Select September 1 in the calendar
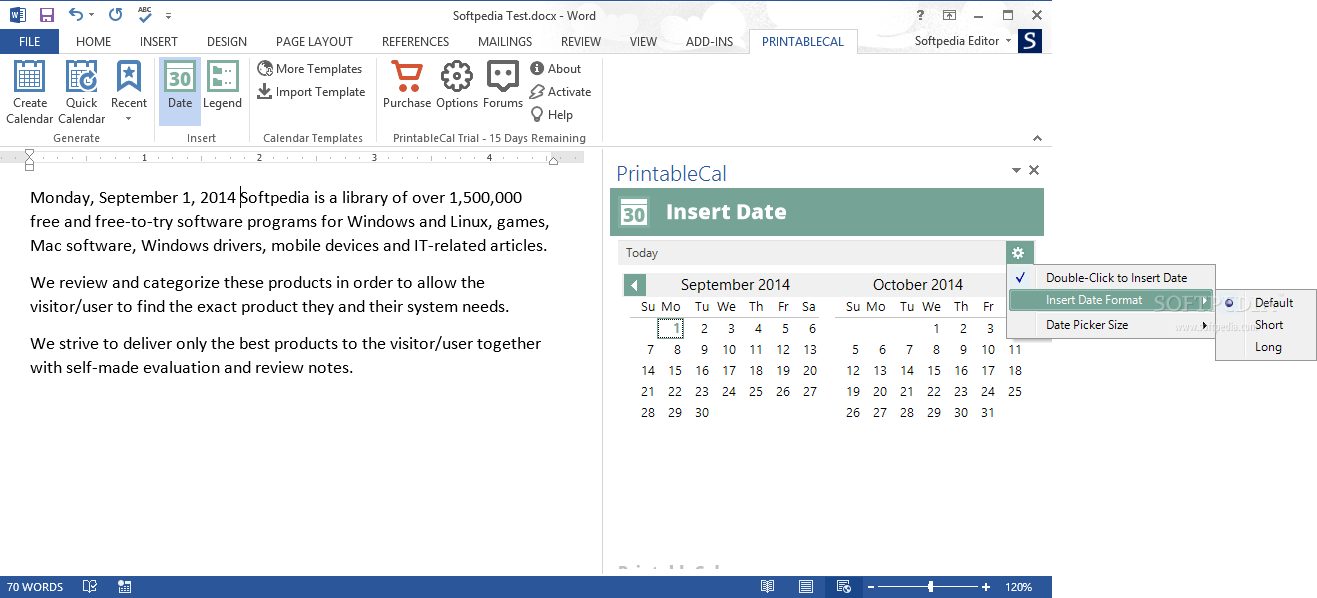The image size is (1317, 598). [x=672, y=328]
